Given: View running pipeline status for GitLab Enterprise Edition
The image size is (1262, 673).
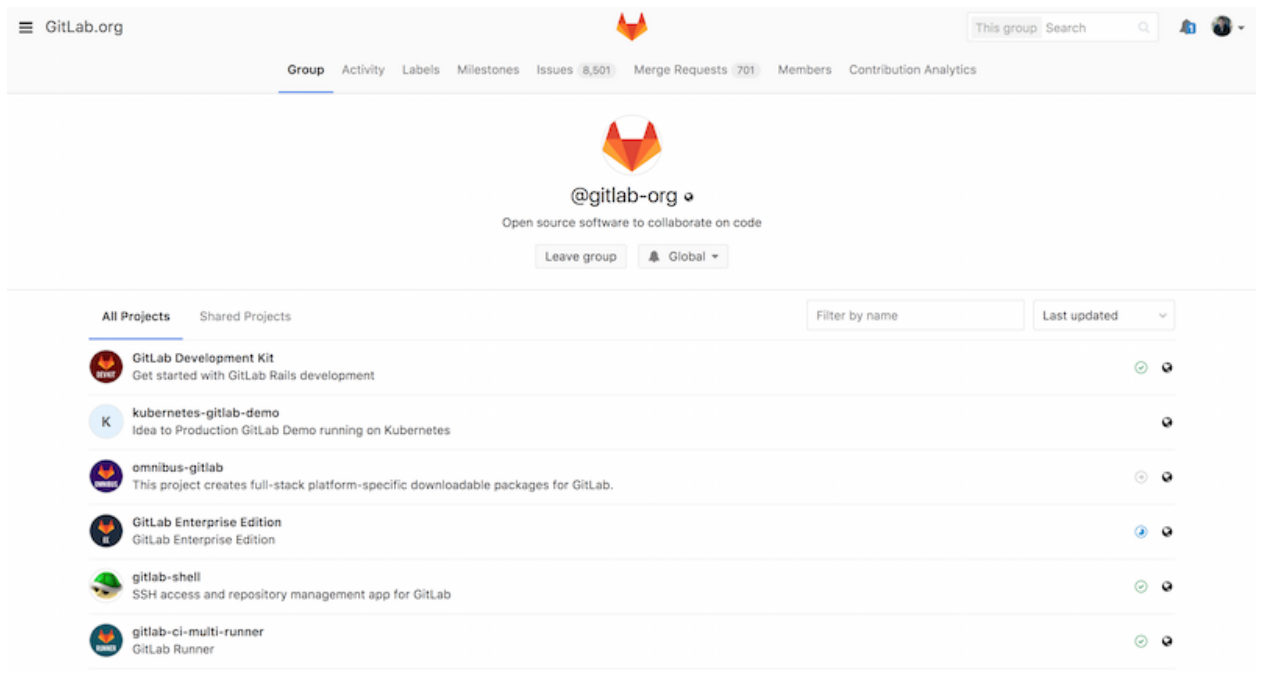Looking at the screenshot, I should point(1141,532).
